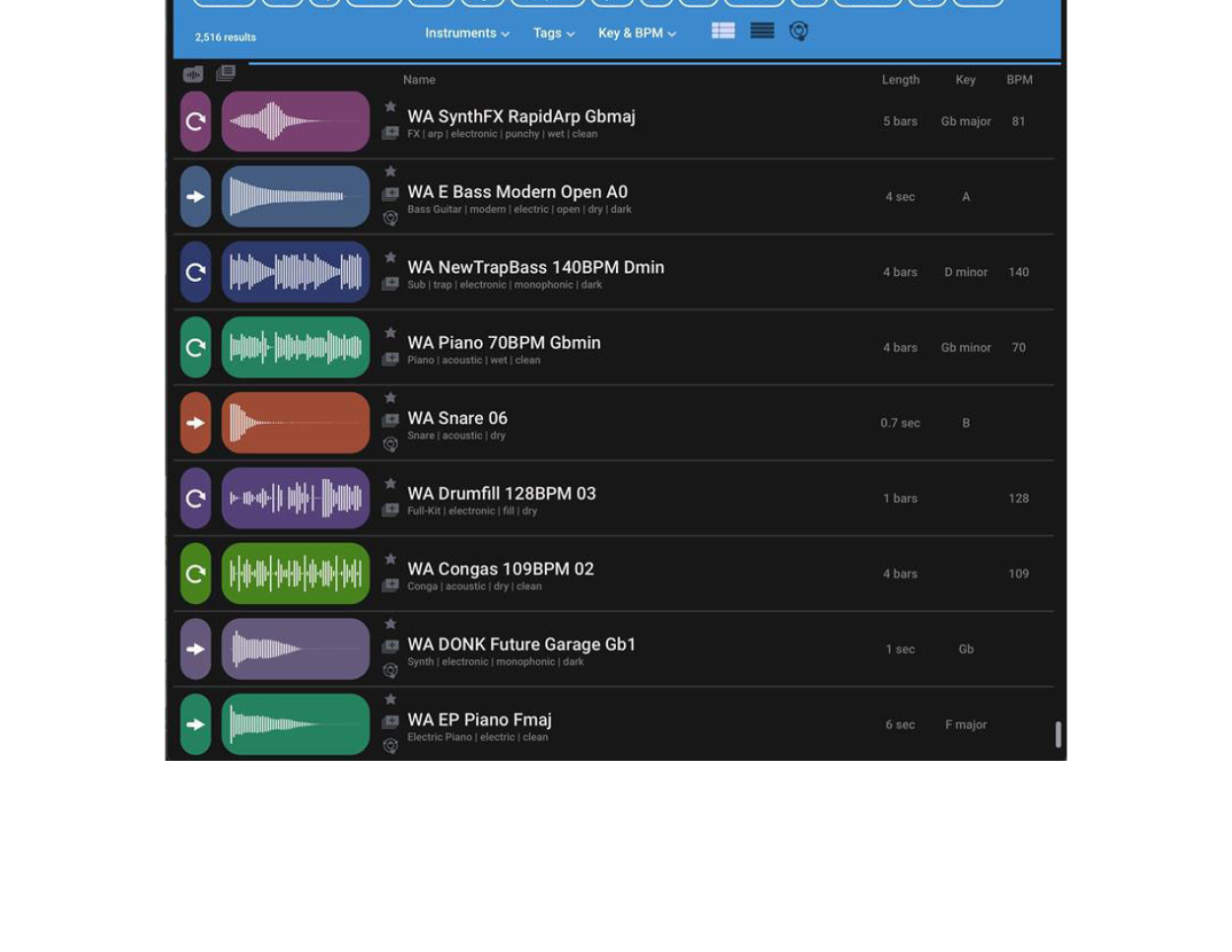Image resolution: width=1232 pixels, height=952 pixels.
Task: Click add-to-collection icon for WA Drumfill 128BPM 03
Action: tap(390, 510)
